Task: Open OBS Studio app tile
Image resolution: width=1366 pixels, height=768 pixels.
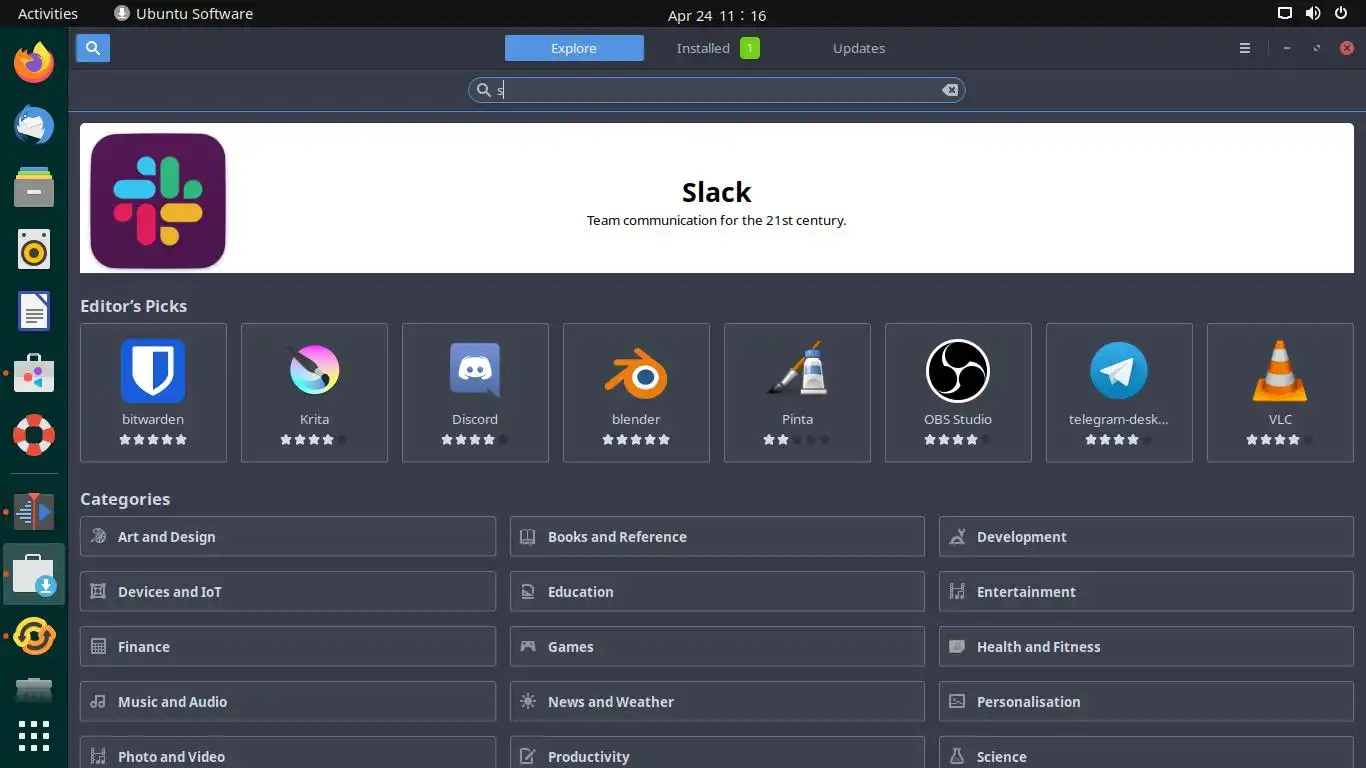Action: (958, 392)
